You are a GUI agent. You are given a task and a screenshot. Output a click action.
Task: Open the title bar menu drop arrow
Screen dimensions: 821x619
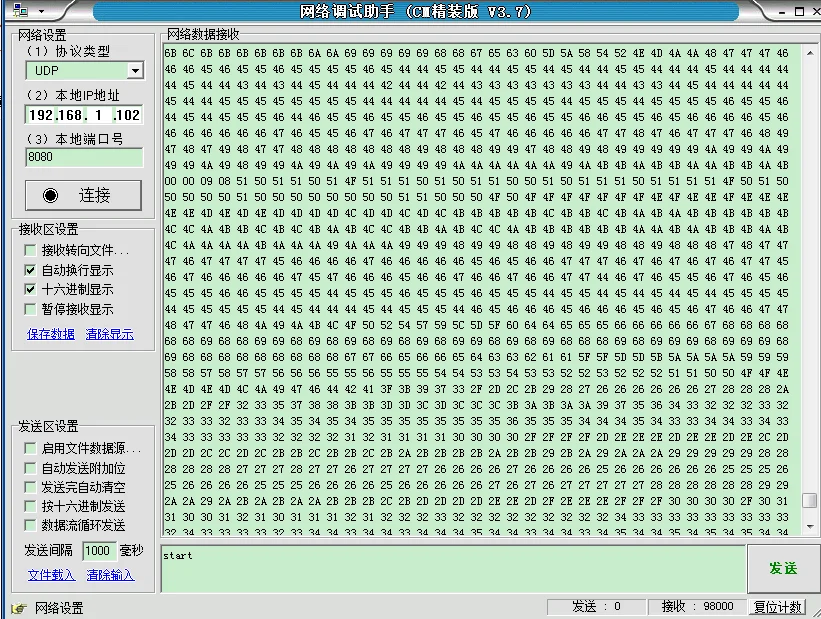coord(41,12)
